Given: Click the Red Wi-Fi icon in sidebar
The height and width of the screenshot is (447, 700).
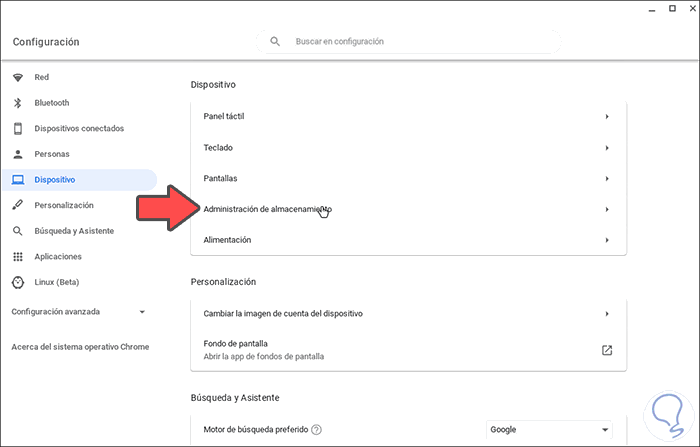Looking at the screenshot, I should tap(17, 77).
